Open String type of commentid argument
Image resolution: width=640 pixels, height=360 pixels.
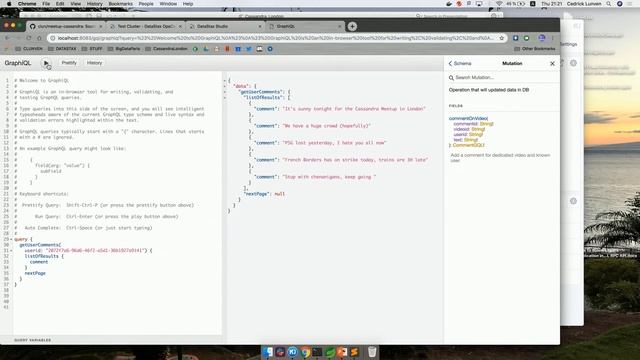tap(486, 124)
